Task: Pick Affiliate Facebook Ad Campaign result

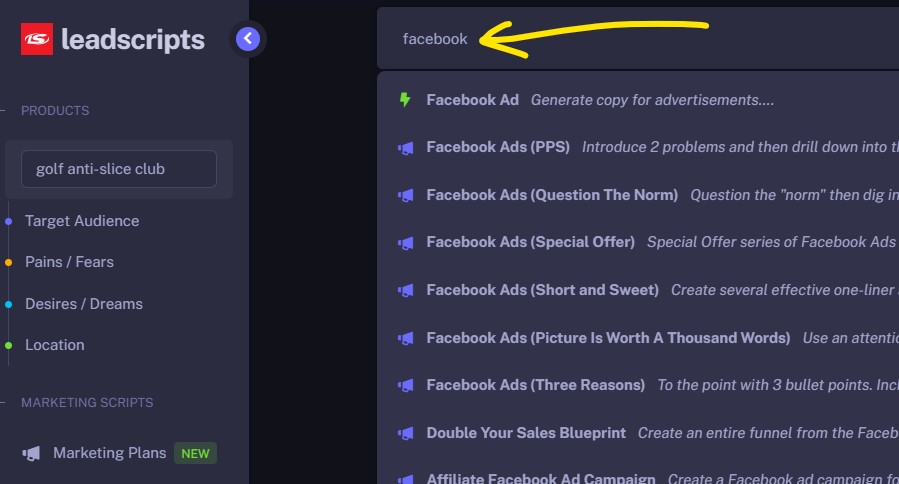Action: [541, 479]
